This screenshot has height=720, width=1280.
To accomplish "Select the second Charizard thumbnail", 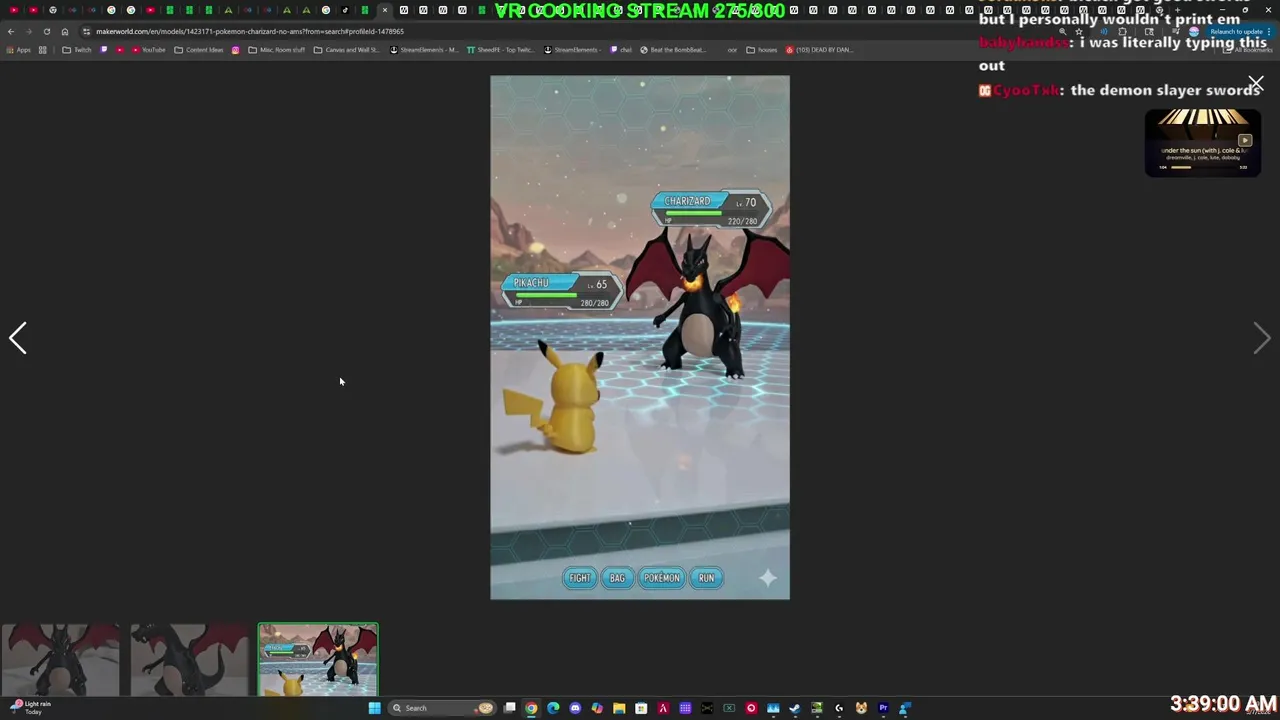I will coord(189,660).
